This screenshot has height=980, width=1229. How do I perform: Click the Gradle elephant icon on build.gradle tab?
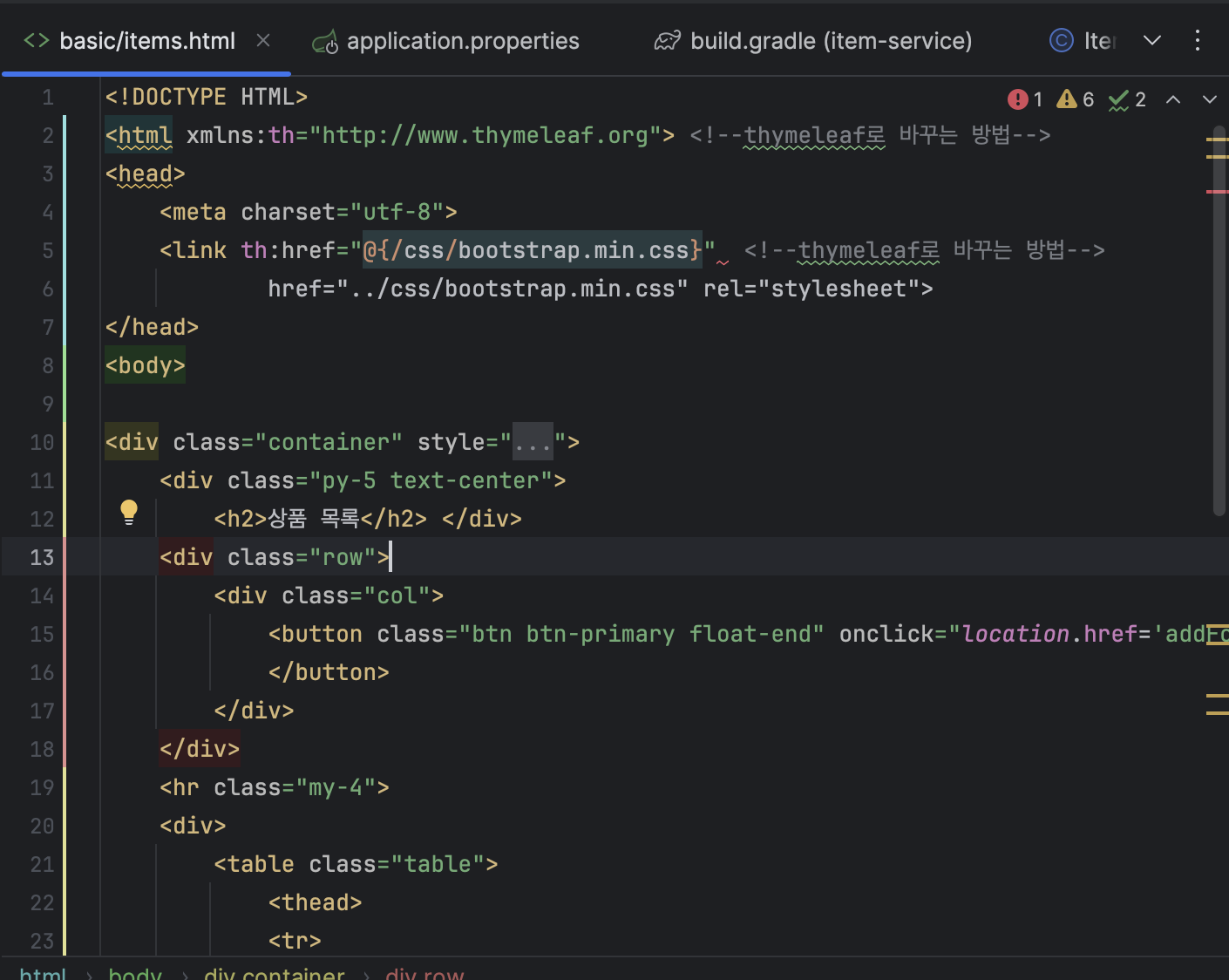pyautogui.click(x=668, y=41)
